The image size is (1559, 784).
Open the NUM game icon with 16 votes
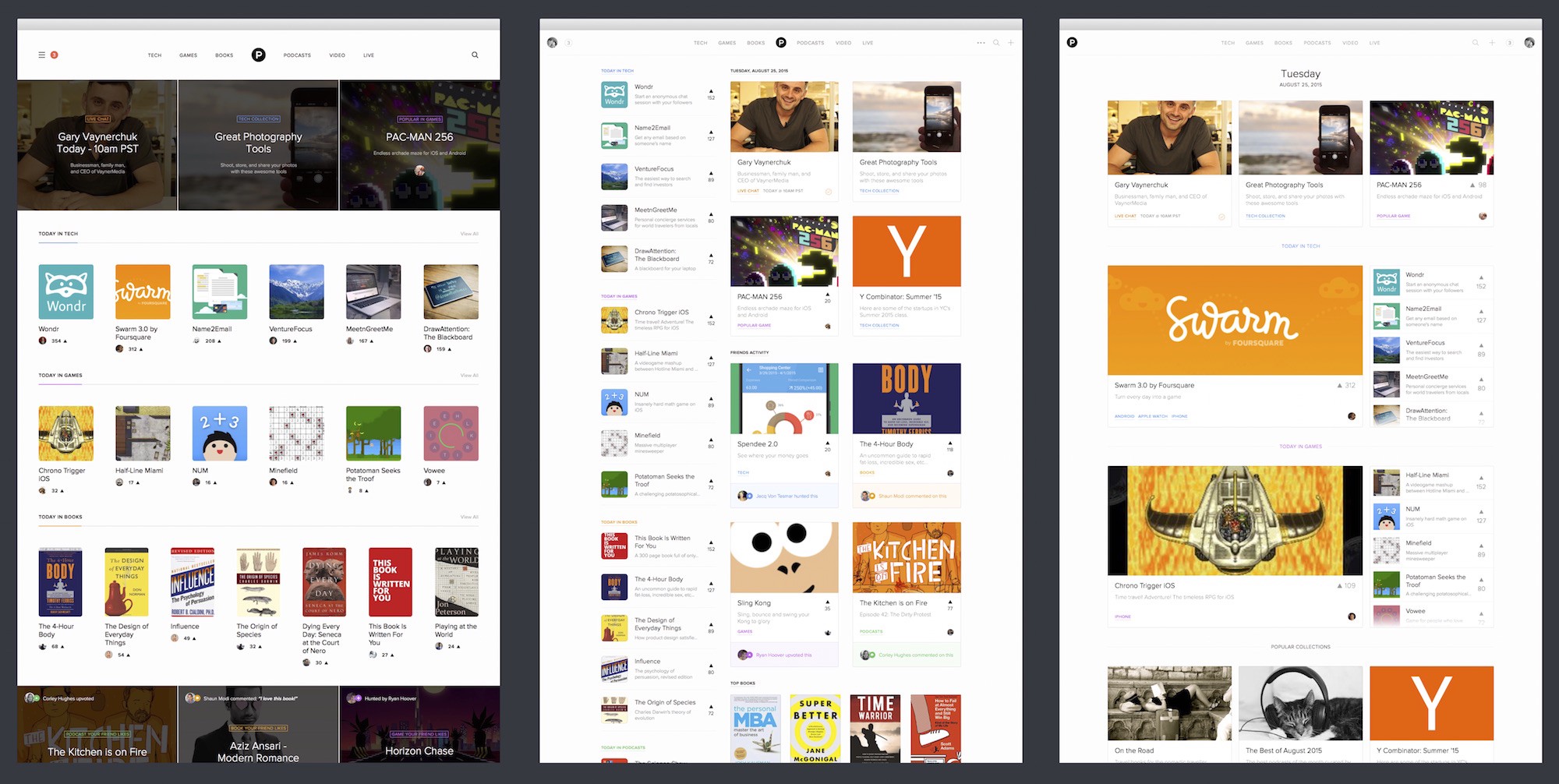pos(220,433)
